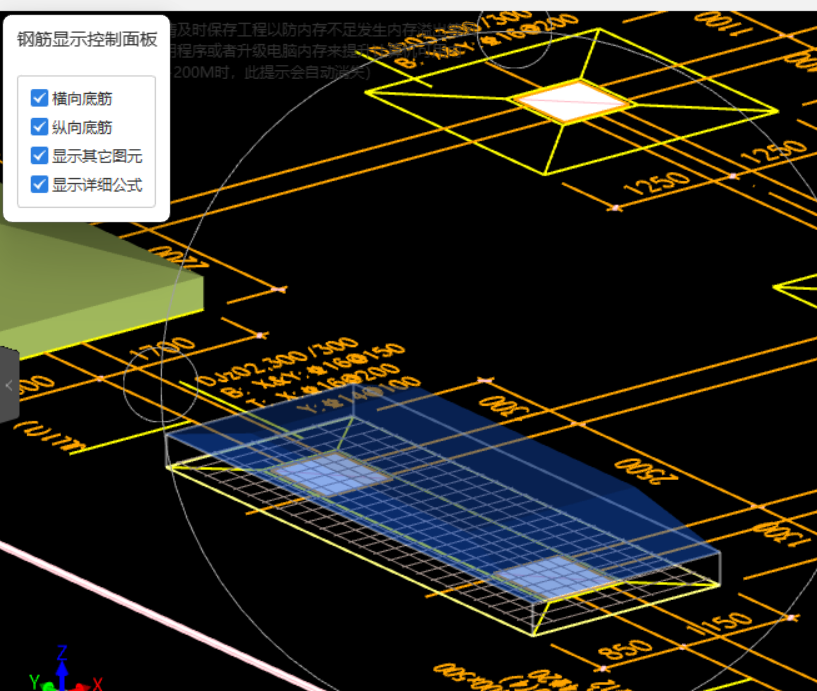817x691 pixels.
Task: Click the DJz02,300/300 foundation label
Action: click(x=279, y=362)
